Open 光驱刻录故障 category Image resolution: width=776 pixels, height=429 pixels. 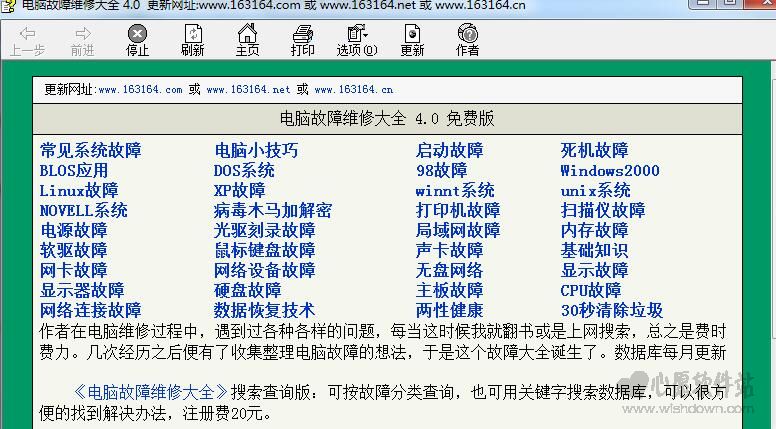[264, 231]
